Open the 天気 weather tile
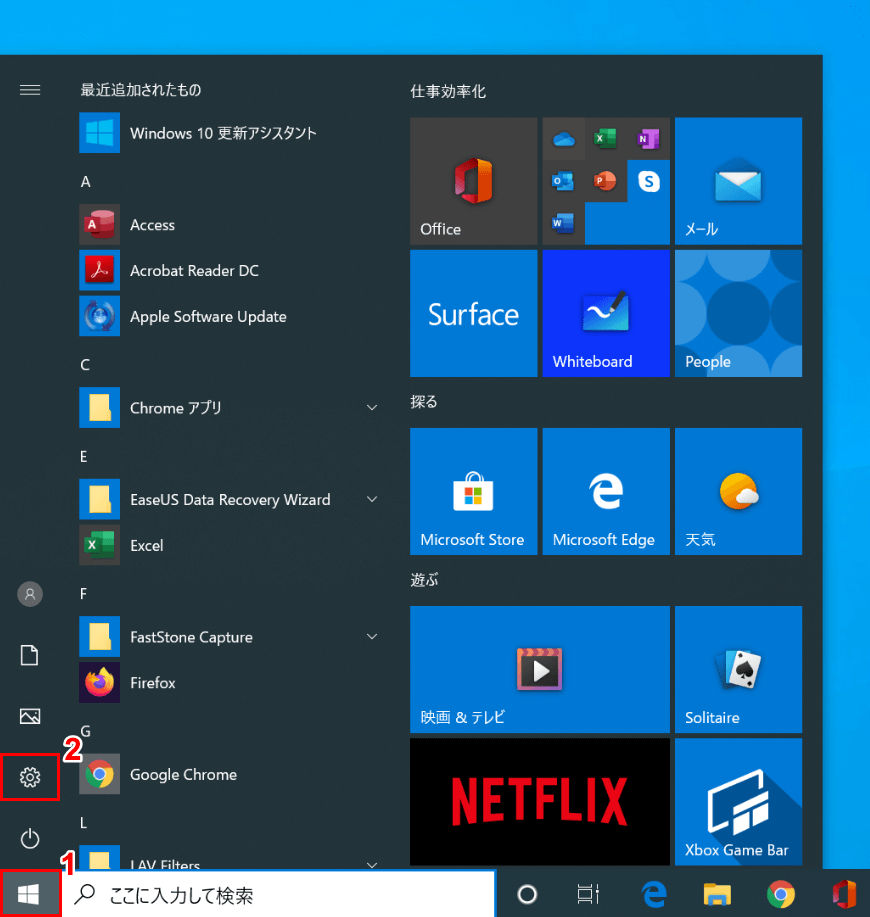The width and height of the screenshot is (870, 917). (x=738, y=491)
